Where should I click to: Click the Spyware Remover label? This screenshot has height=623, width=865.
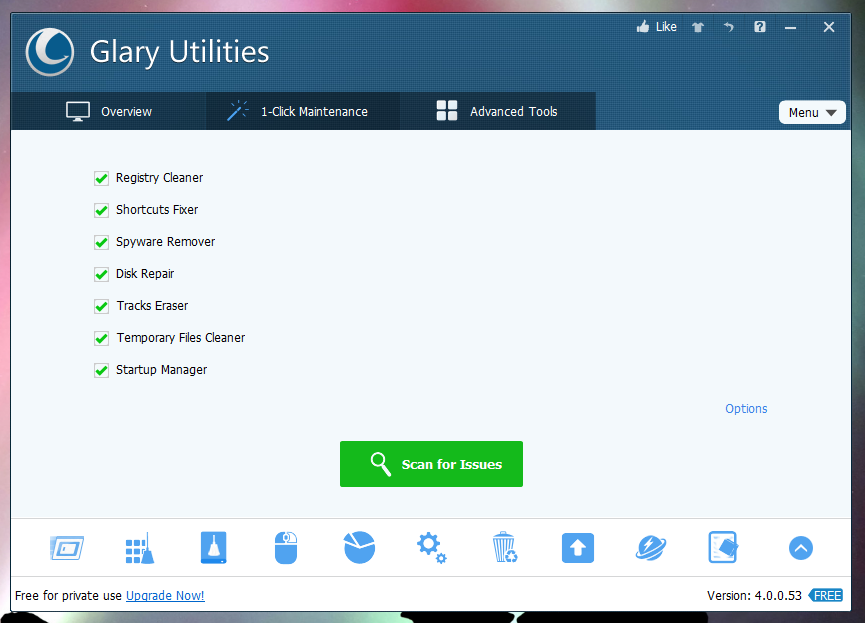coord(165,242)
